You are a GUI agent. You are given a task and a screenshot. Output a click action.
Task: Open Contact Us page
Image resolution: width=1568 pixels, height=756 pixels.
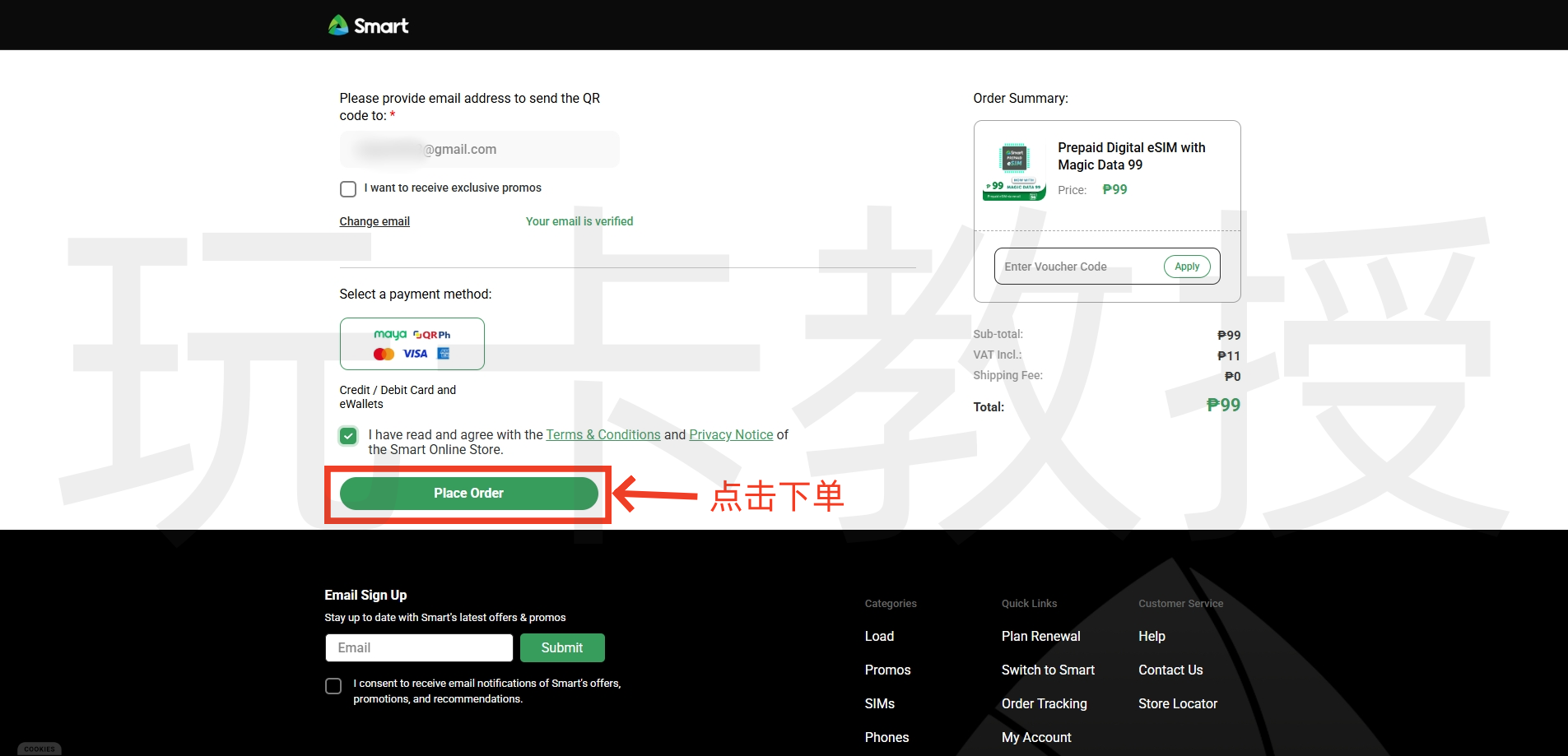click(1170, 670)
